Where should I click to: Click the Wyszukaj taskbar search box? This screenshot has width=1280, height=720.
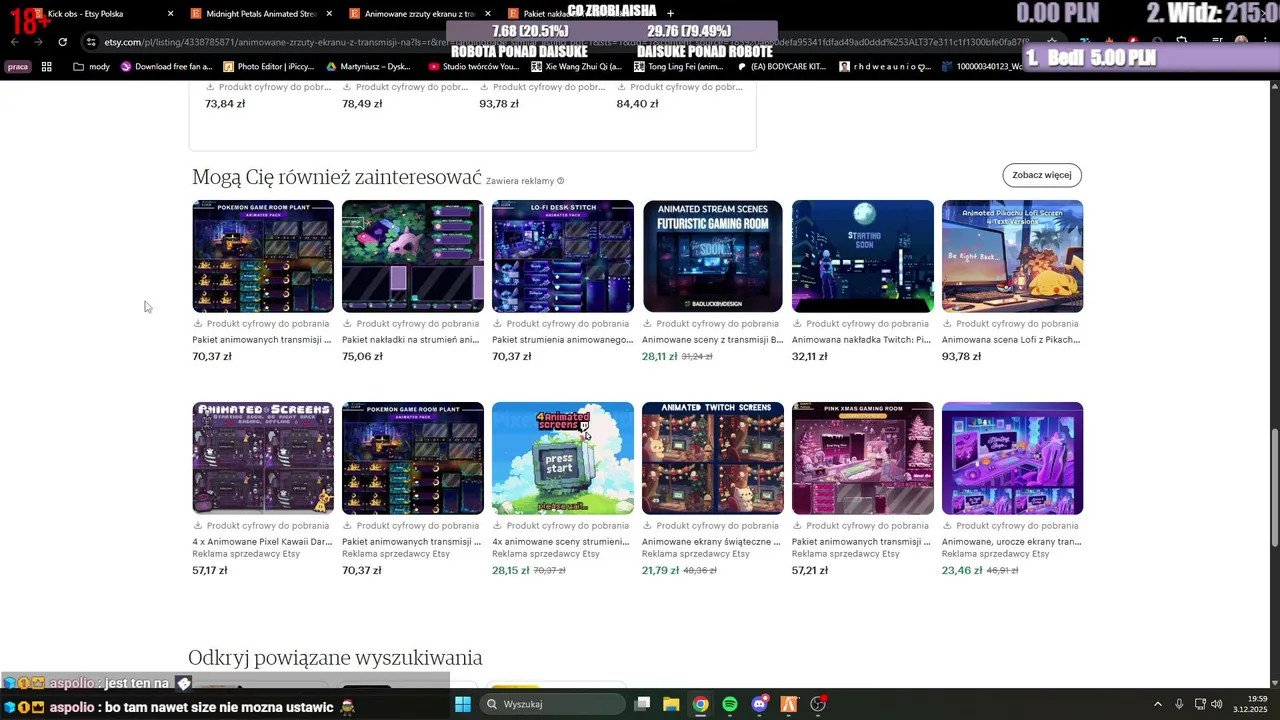tap(552, 704)
